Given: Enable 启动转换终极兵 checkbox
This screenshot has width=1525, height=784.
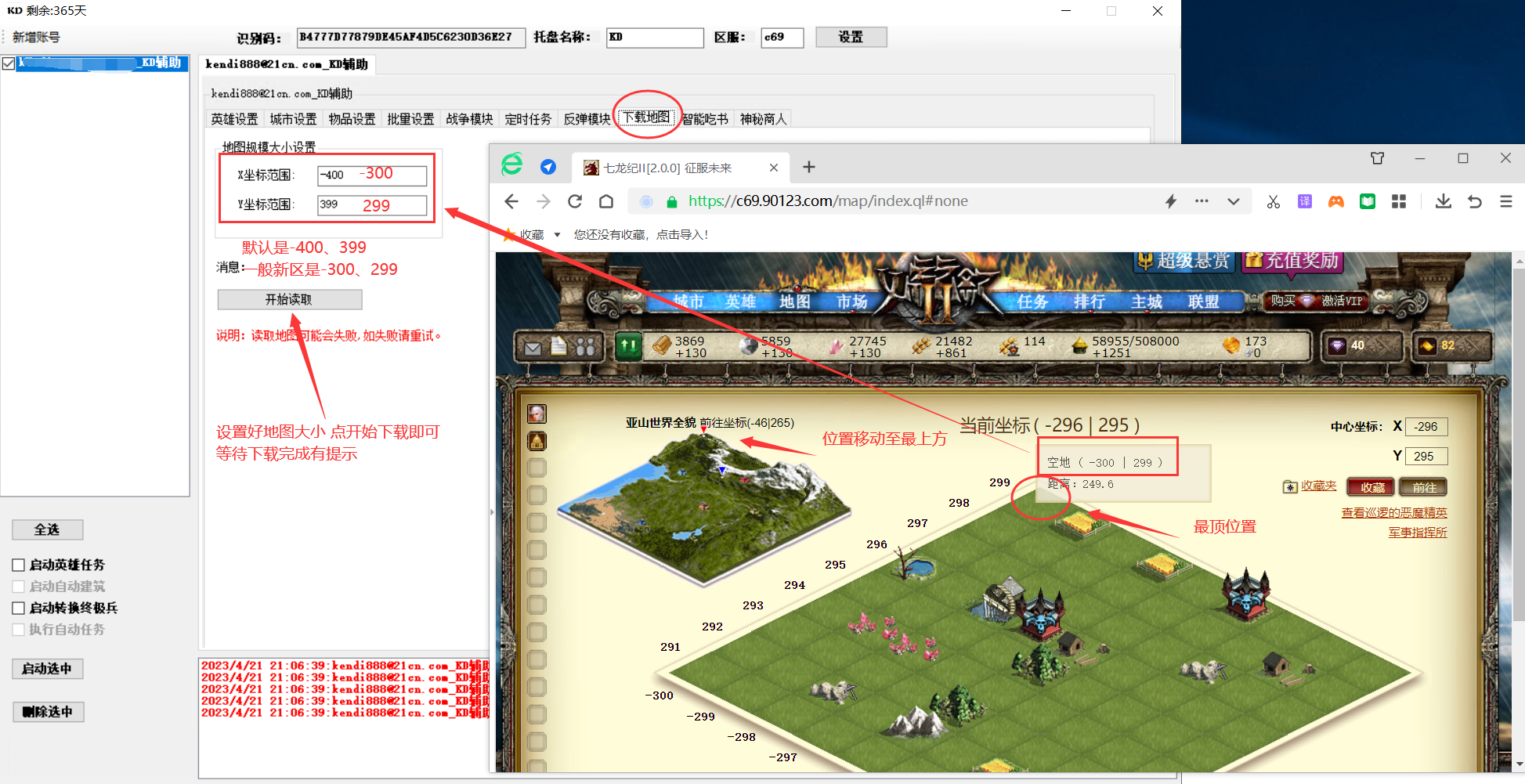Looking at the screenshot, I should pyautogui.click(x=19, y=608).
